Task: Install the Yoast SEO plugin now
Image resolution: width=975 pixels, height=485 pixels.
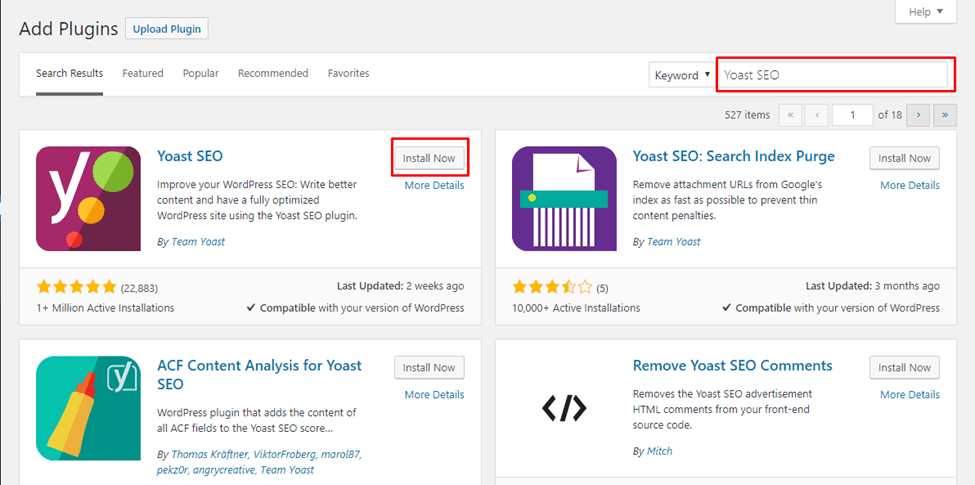Action: 429,158
